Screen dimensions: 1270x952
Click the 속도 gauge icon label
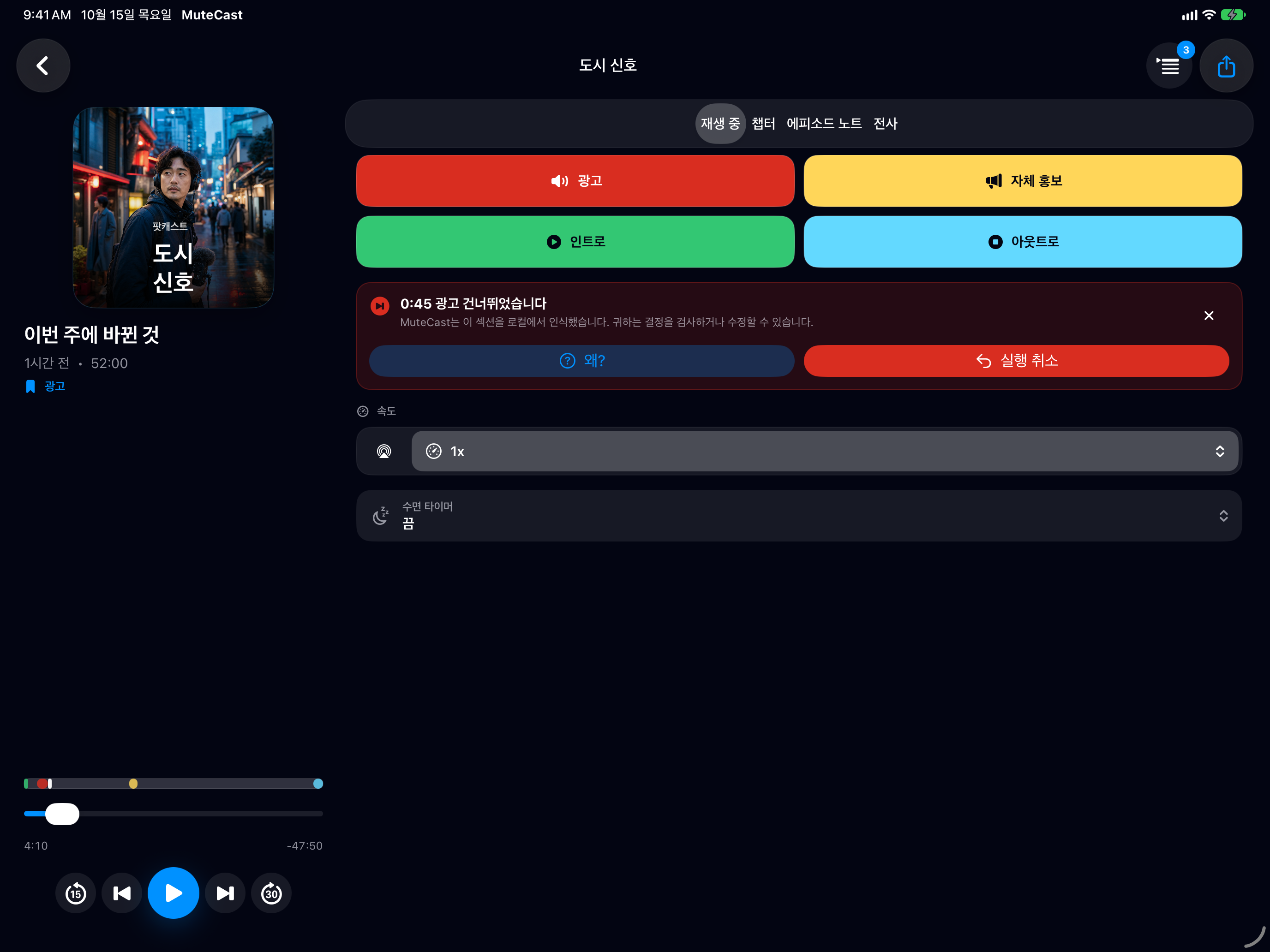(x=377, y=411)
